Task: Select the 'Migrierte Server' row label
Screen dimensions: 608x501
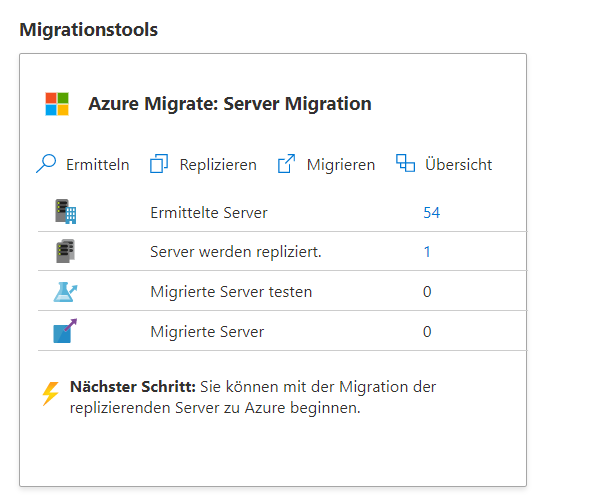Action: pos(207,332)
